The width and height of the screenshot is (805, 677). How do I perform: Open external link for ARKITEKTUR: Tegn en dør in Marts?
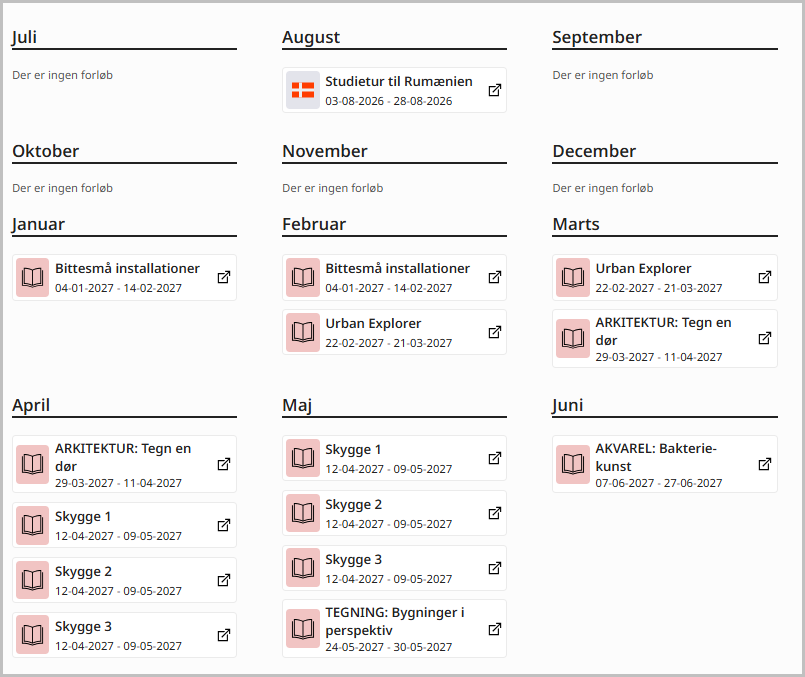coord(764,338)
